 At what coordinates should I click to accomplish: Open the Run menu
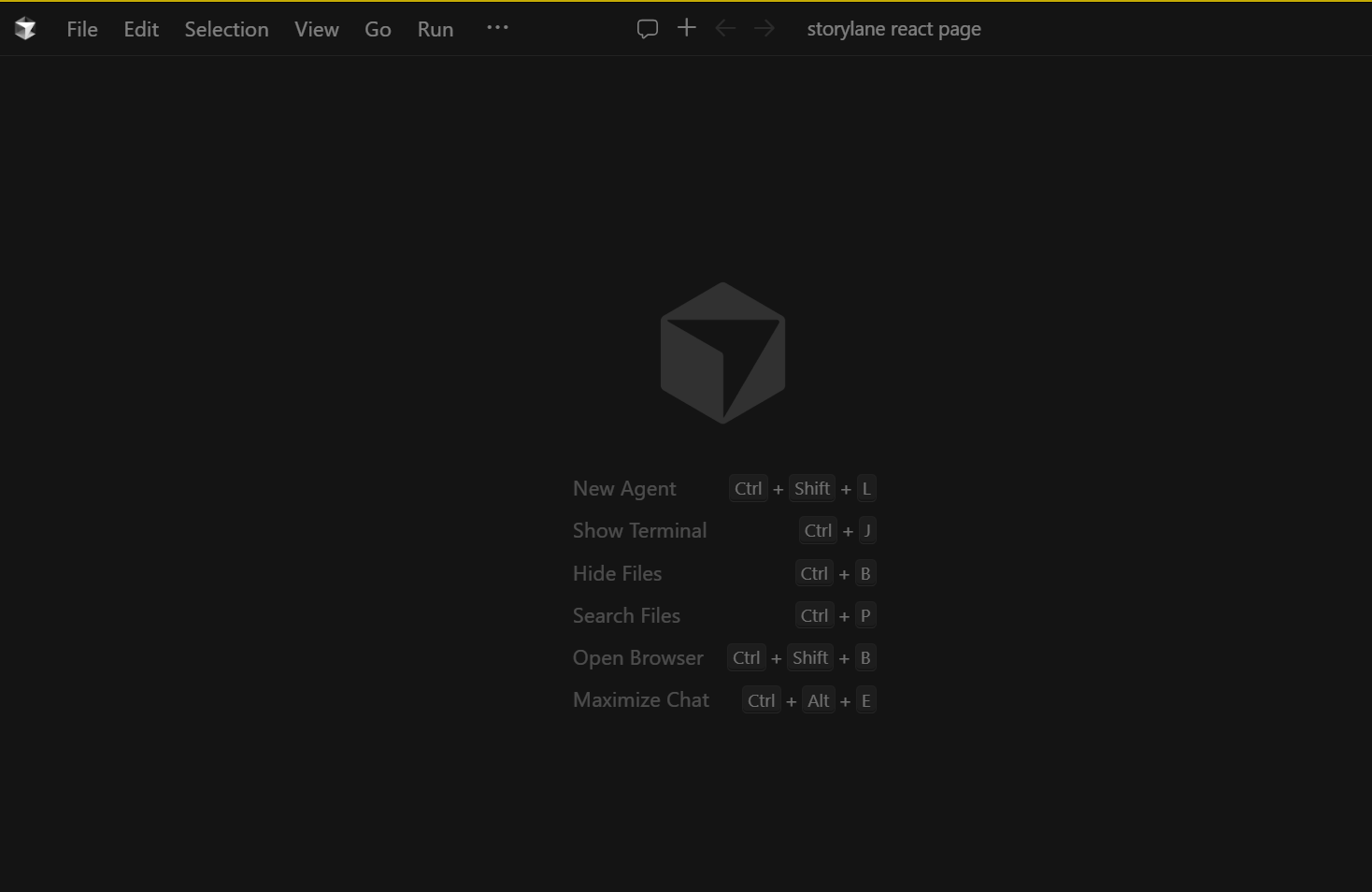(x=436, y=29)
